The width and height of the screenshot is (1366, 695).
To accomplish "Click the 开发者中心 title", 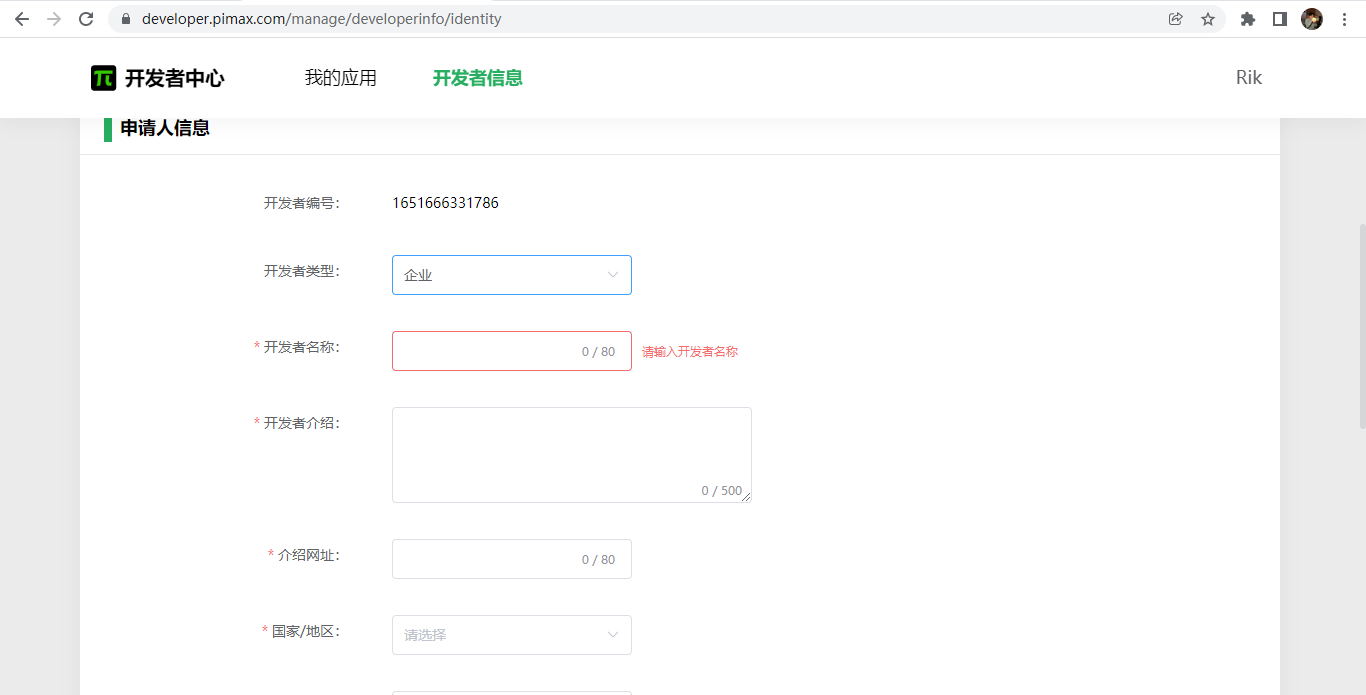I will pos(174,78).
